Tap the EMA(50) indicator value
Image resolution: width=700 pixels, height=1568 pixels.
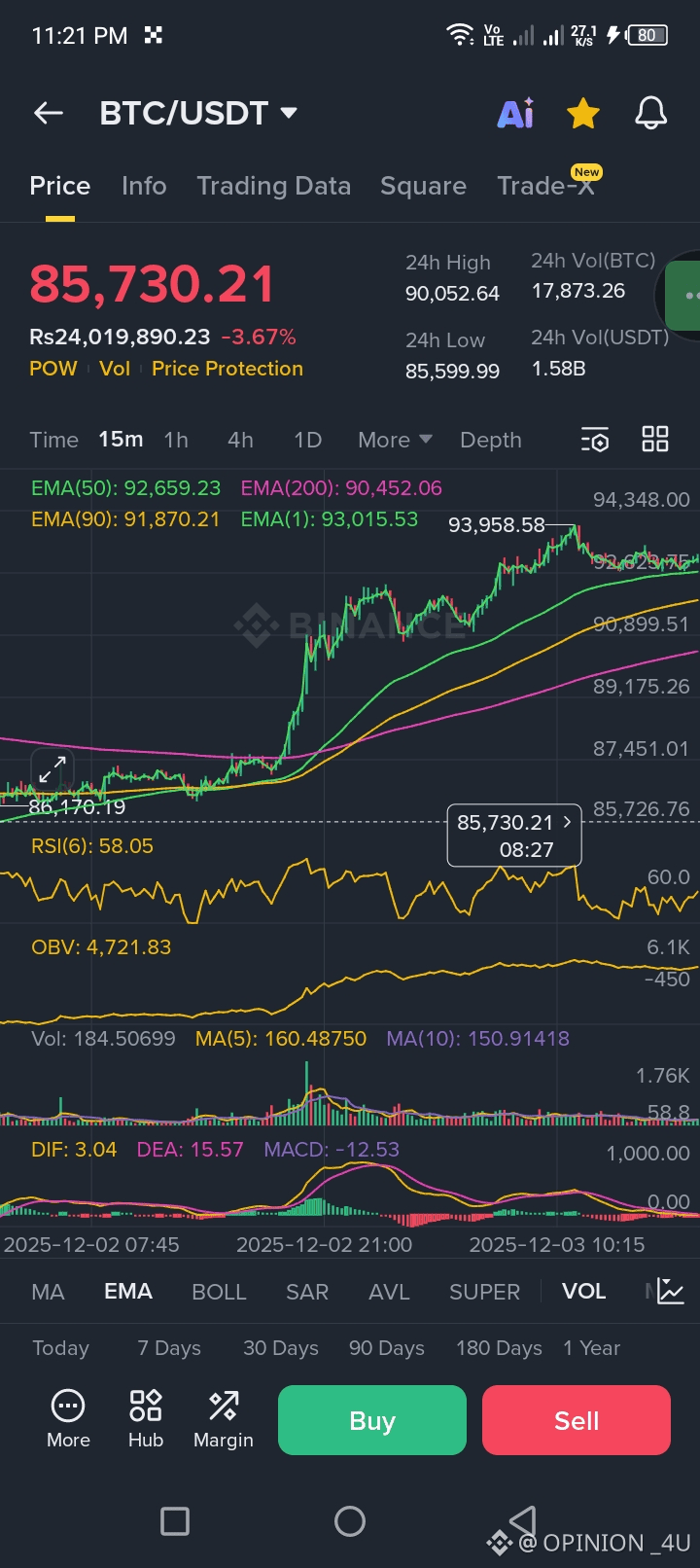coord(125,487)
